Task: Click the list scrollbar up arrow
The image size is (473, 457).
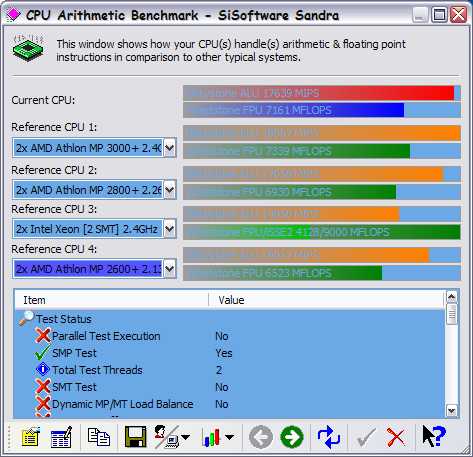Action: click(452, 296)
